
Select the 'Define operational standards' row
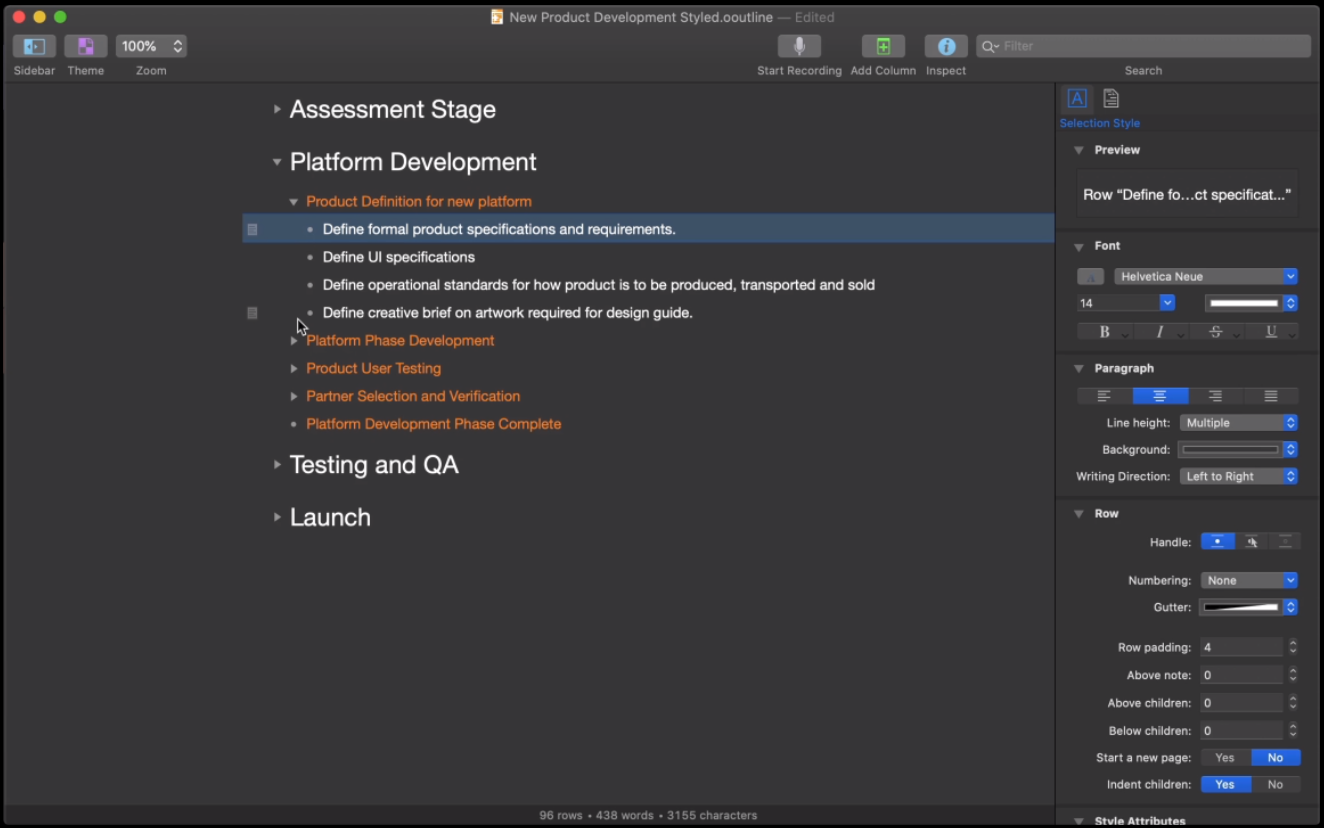(648, 285)
